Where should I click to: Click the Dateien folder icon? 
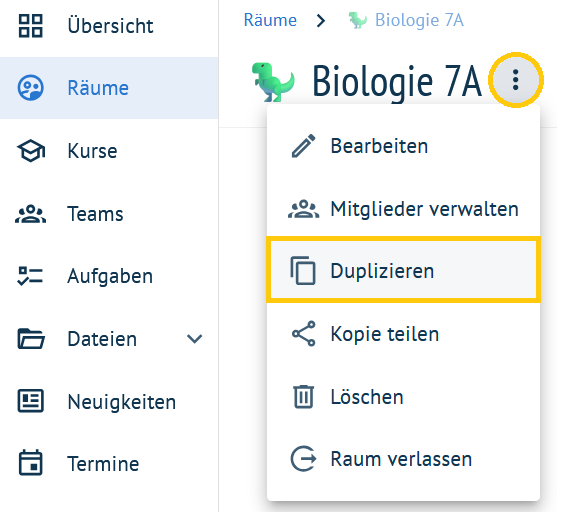(31, 338)
